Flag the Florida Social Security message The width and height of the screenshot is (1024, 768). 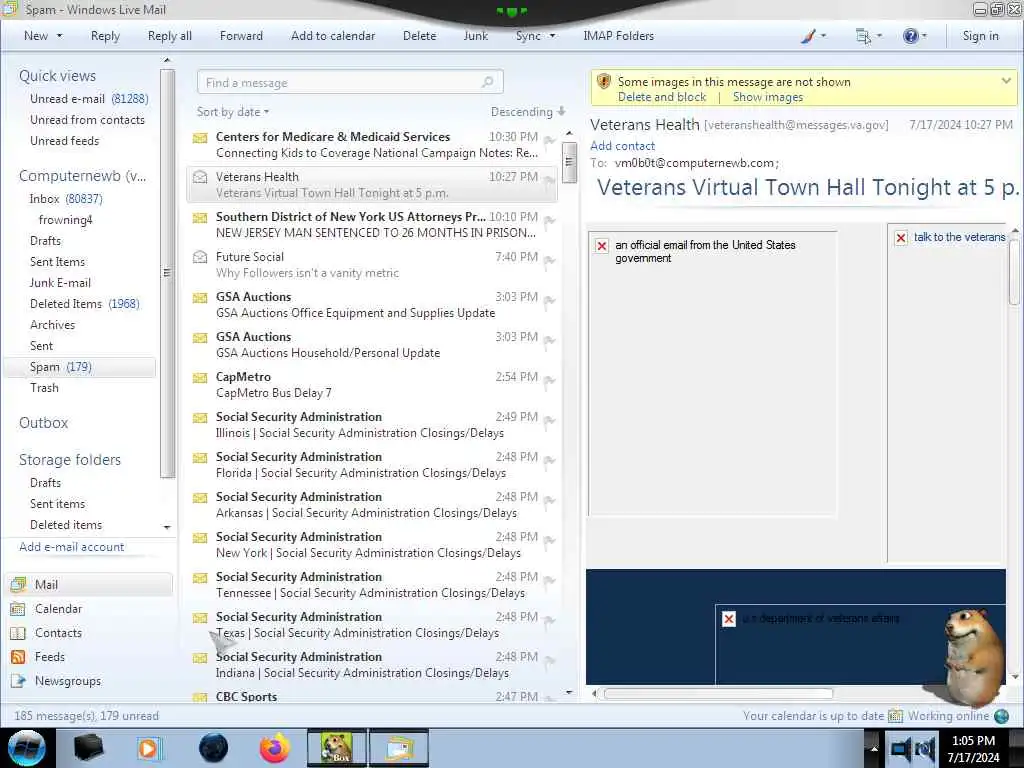(x=549, y=460)
